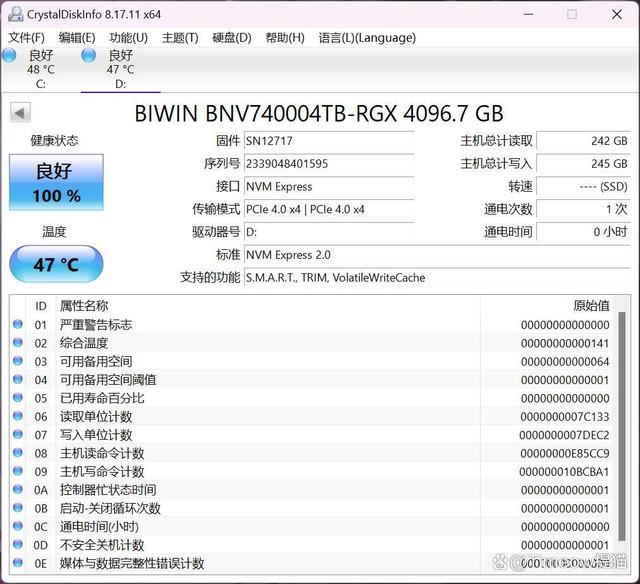640x584 pixels.
Task: Click status dot for attribute 01 严重警告标志
Action: click(17, 325)
